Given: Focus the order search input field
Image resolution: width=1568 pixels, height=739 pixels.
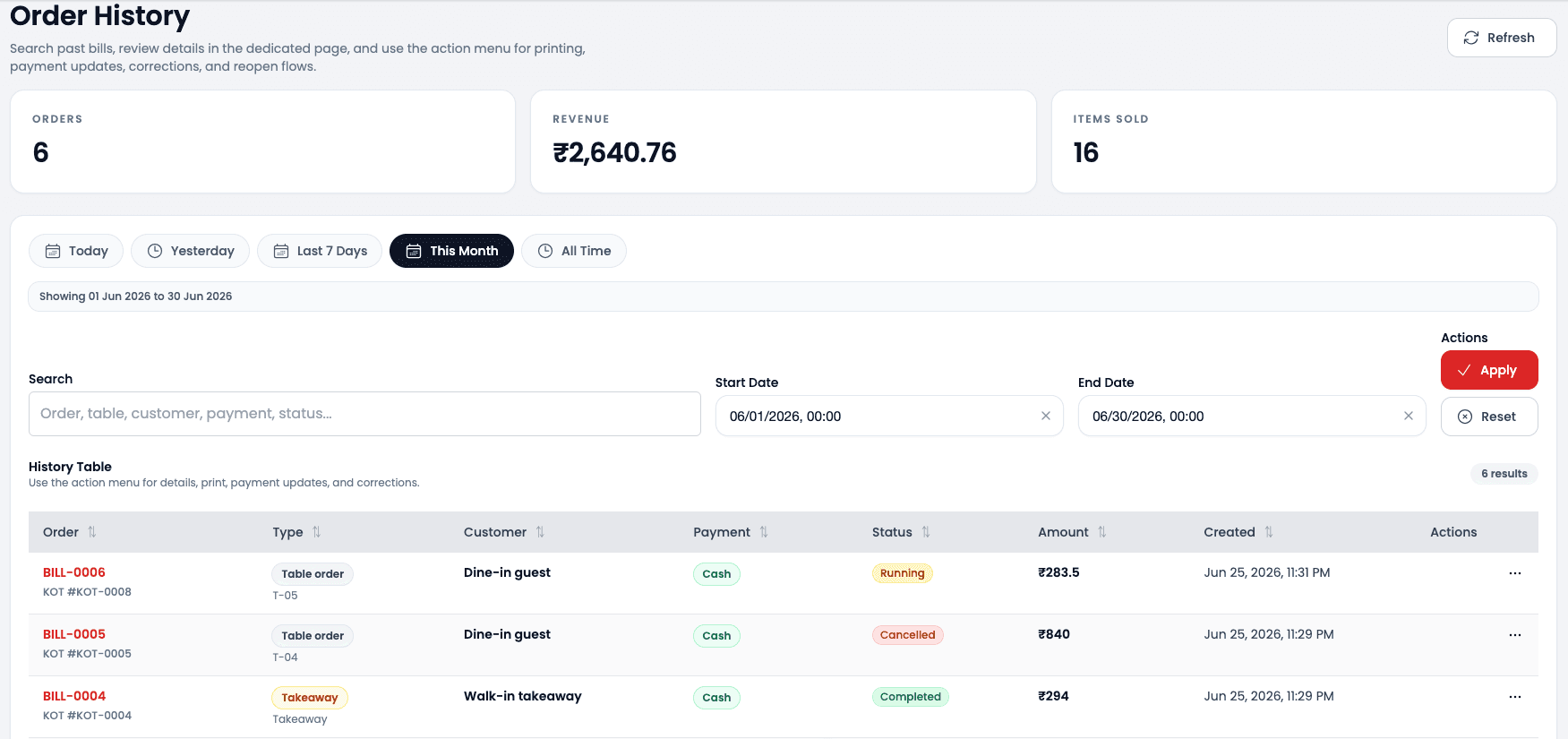Looking at the screenshot, I should (364, 414).
